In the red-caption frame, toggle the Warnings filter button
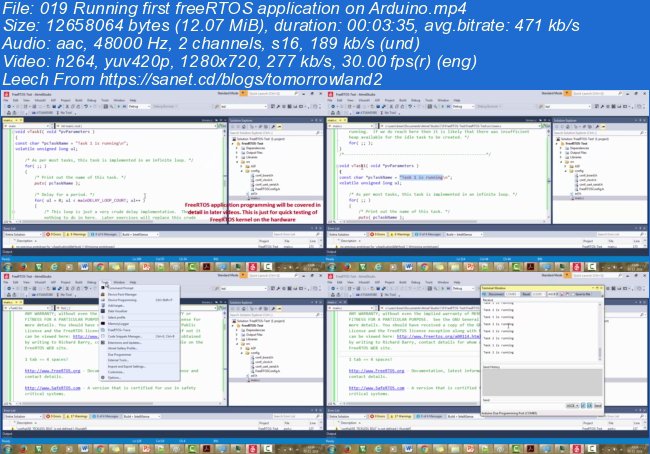The image size is (650, 454). coord(75,234)
